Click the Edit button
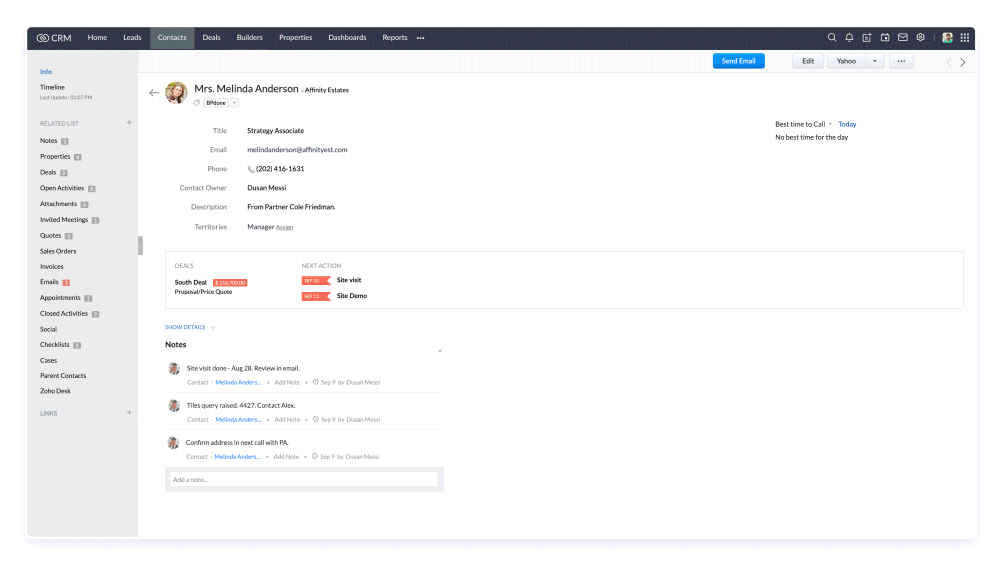This screenshot has height=563, width=1000. click(807, 61)
